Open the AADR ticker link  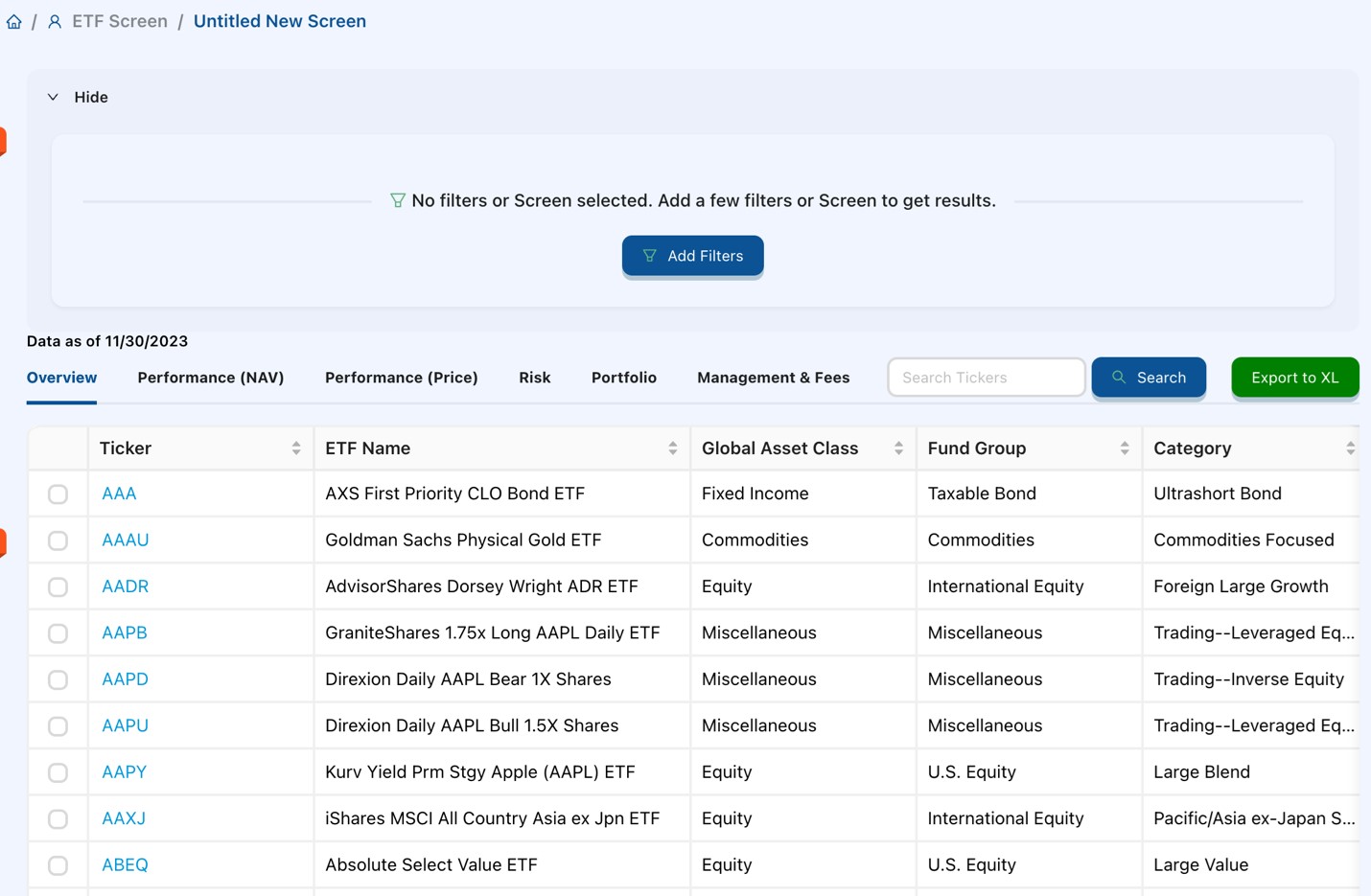[x=126, y=586]
